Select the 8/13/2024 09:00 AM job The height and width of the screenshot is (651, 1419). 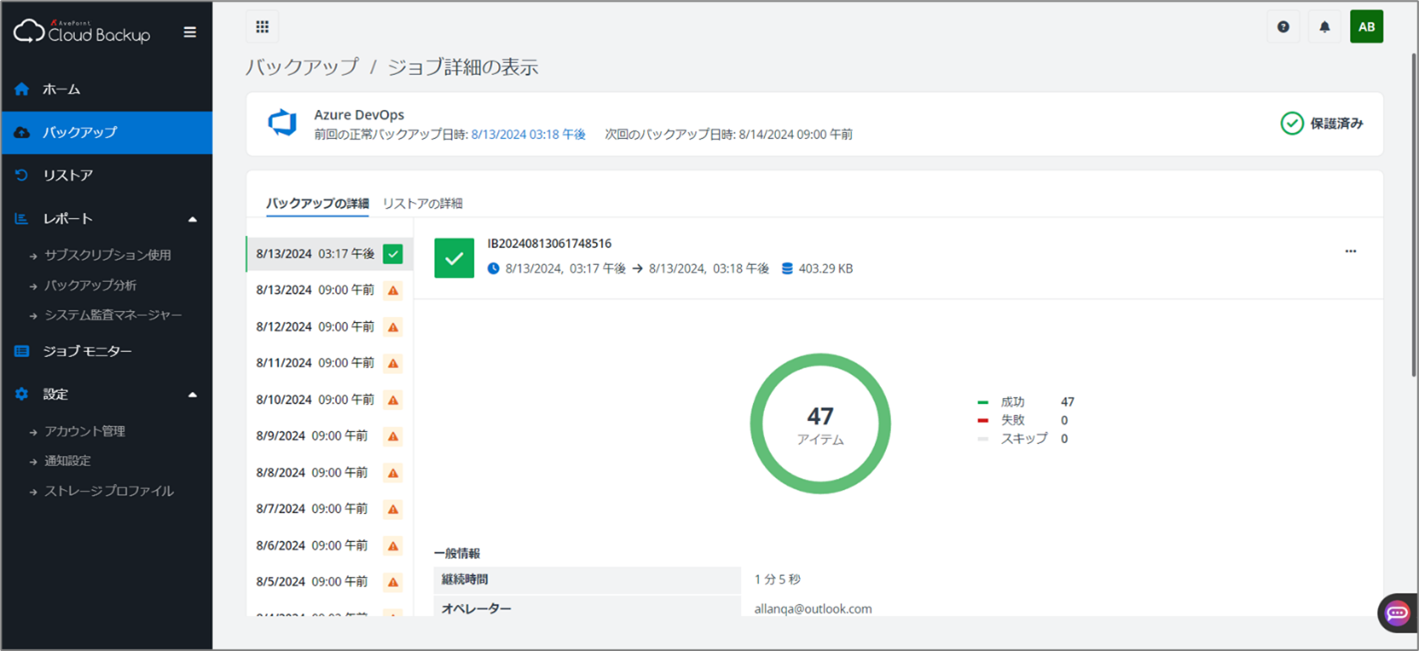(329, 290)
